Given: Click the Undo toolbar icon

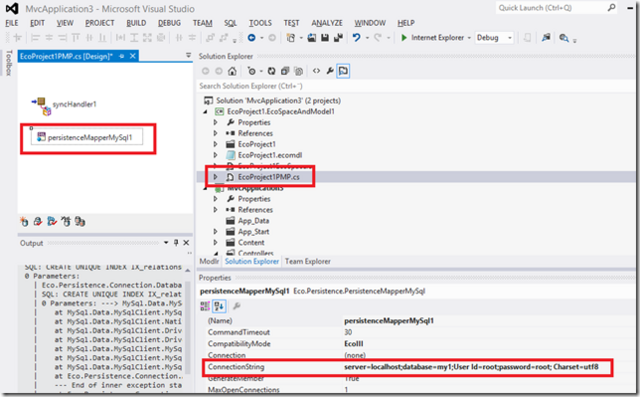Looking at the screenshot, I should coord(357,38).
